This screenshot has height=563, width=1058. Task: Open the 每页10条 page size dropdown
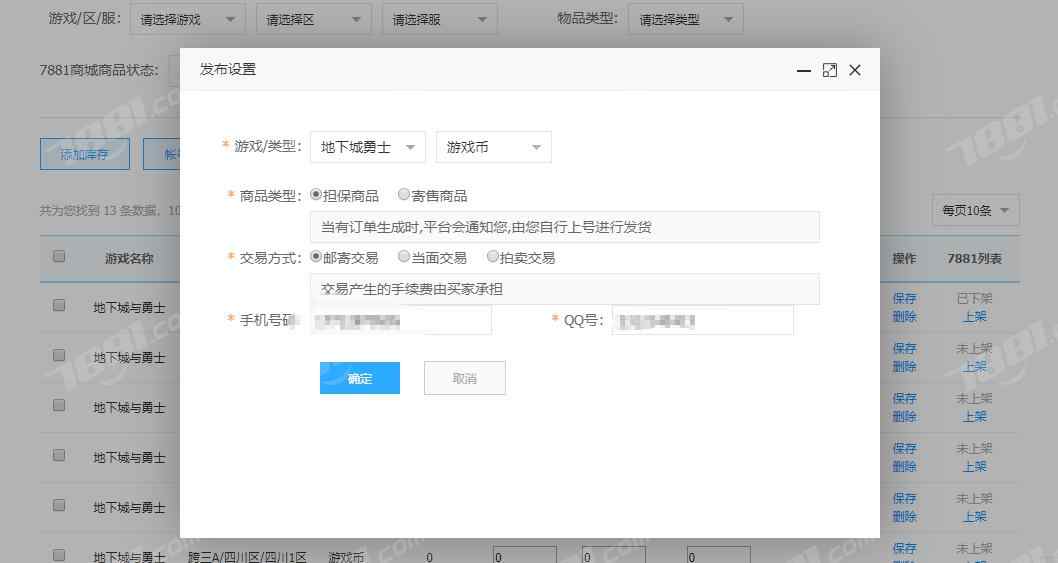976,211
